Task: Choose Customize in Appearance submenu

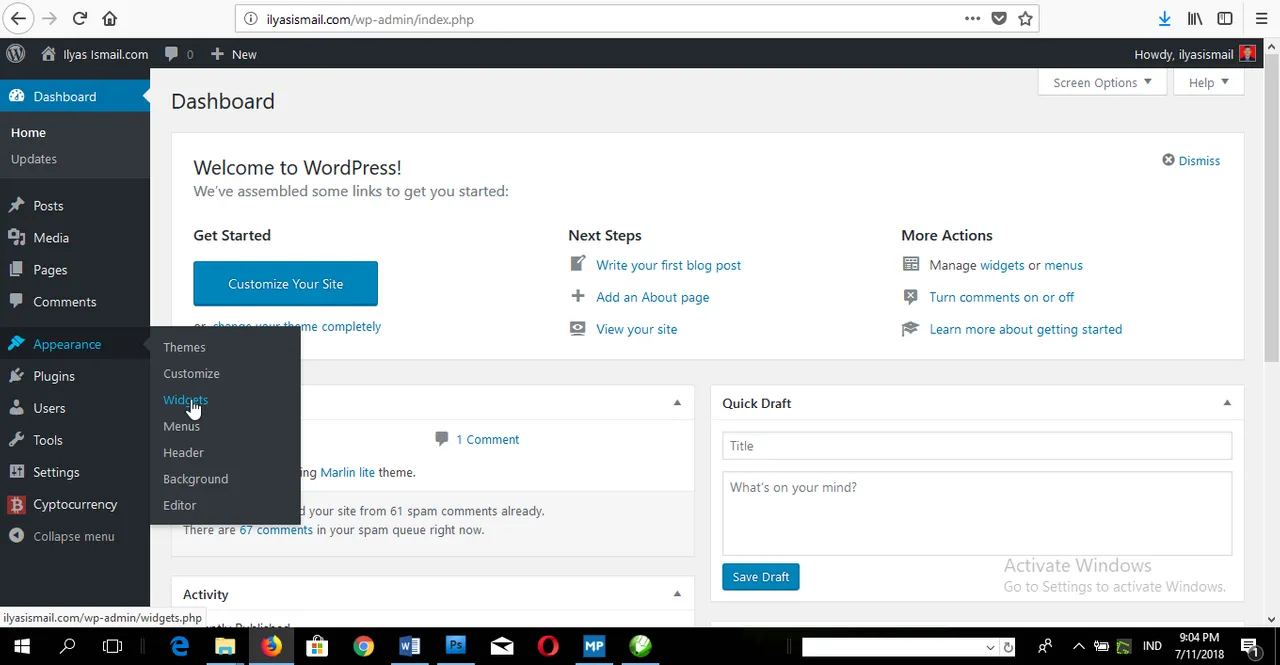Action: pyautogui.click(x=191, y=373)
